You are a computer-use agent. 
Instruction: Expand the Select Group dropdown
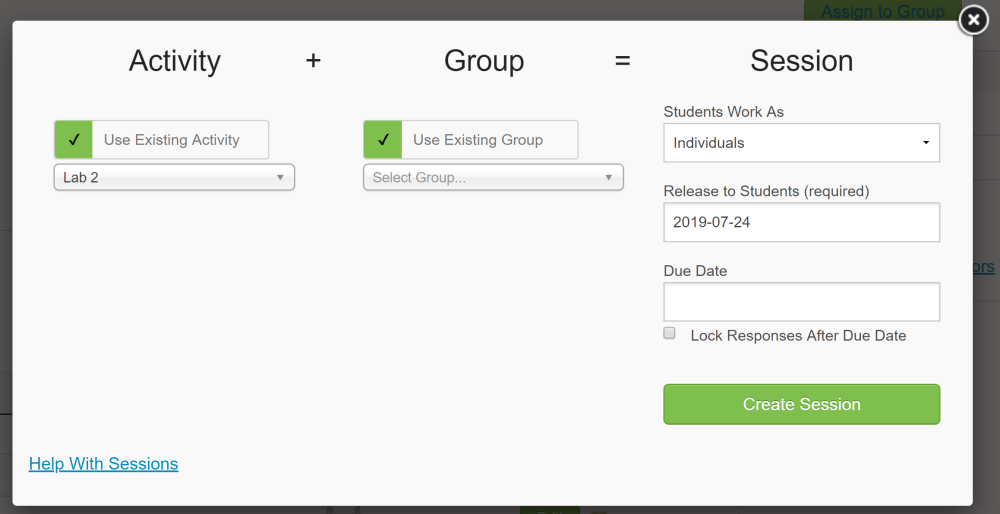coord(493,178)
